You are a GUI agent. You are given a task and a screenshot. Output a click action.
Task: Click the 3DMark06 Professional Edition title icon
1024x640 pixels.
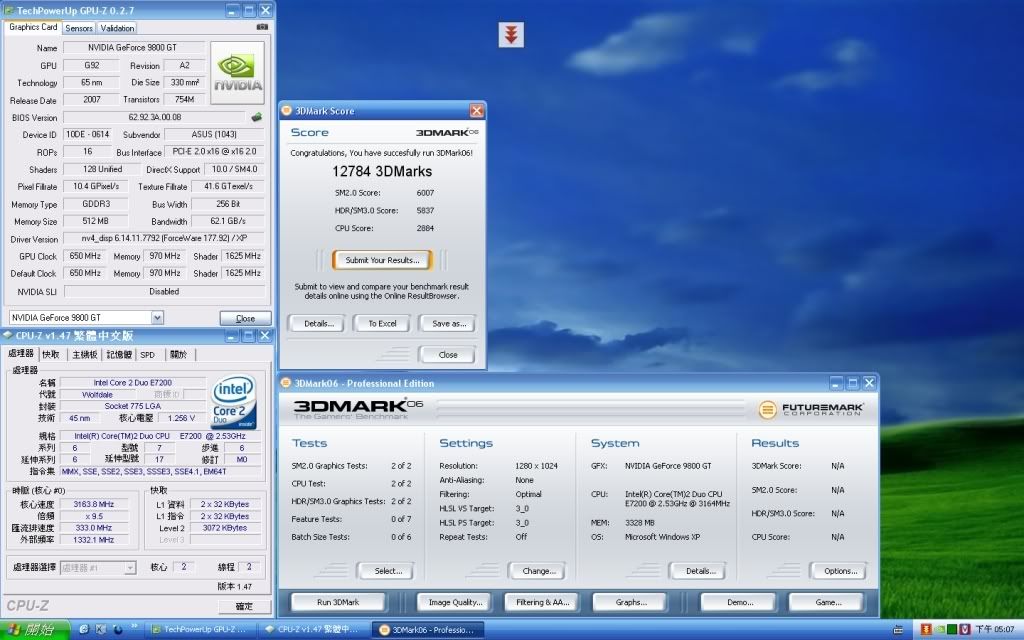[x=286, y=383]
